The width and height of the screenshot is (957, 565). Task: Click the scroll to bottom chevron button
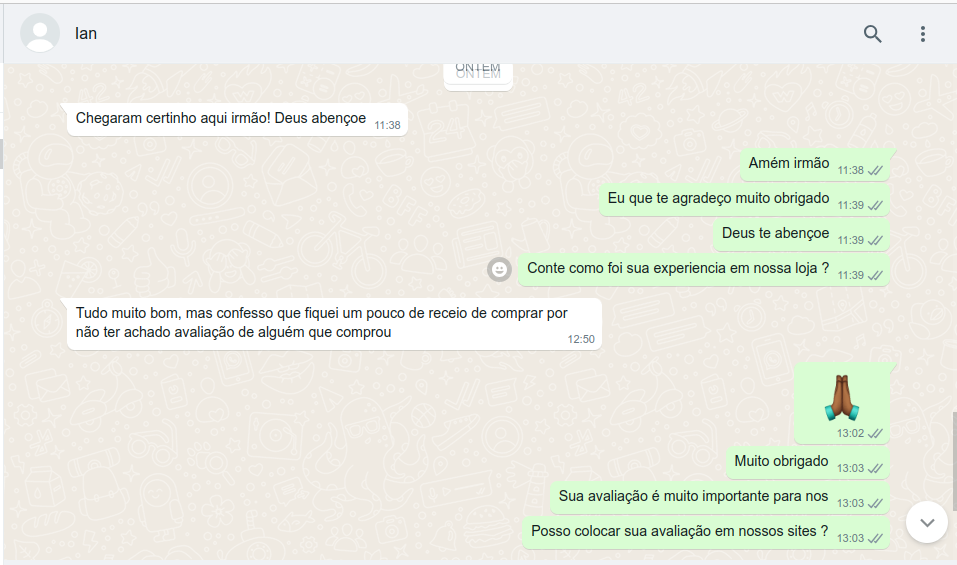click(927, 522)
